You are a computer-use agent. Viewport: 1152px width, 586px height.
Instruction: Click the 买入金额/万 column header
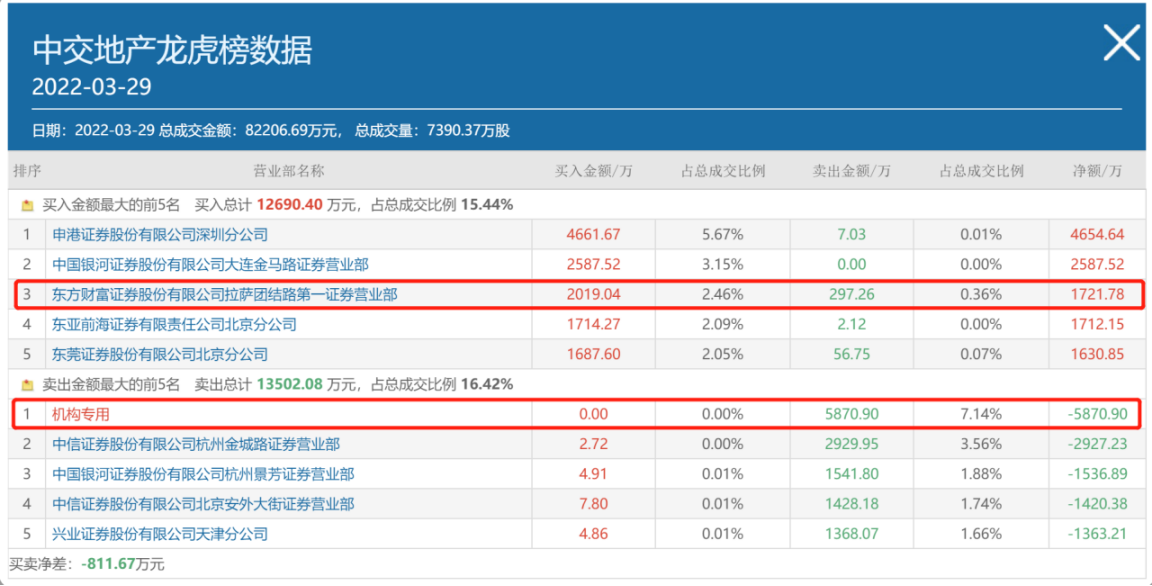[x=594, y=170]
